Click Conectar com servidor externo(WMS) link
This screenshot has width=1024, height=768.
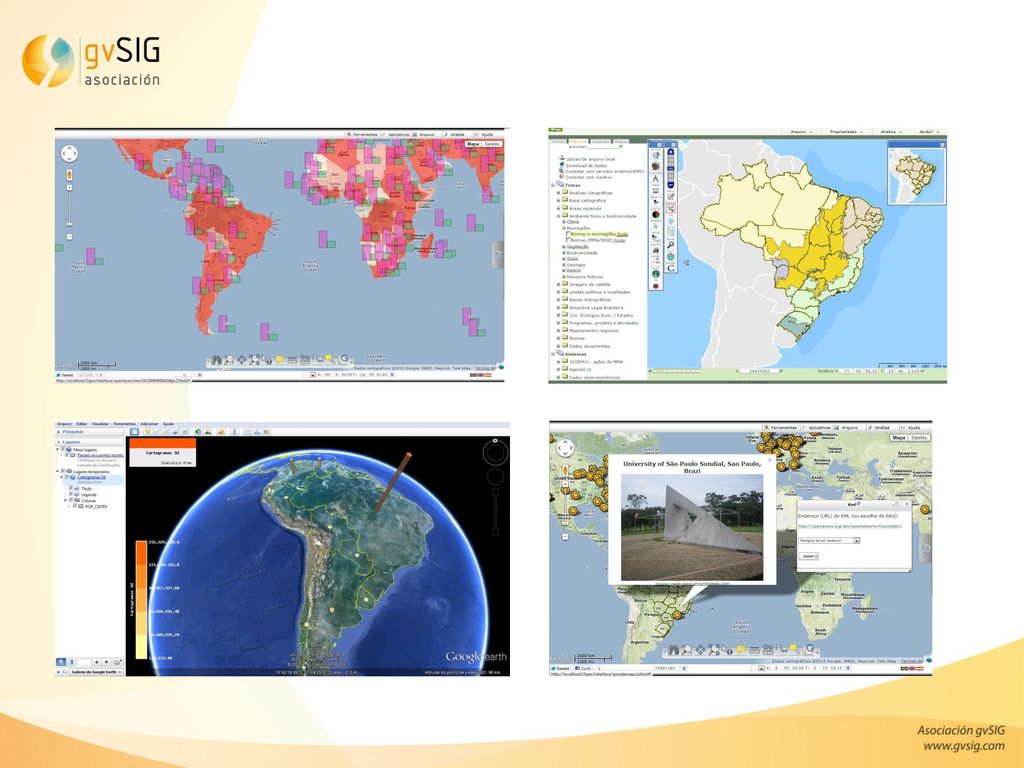pos(605,172)
